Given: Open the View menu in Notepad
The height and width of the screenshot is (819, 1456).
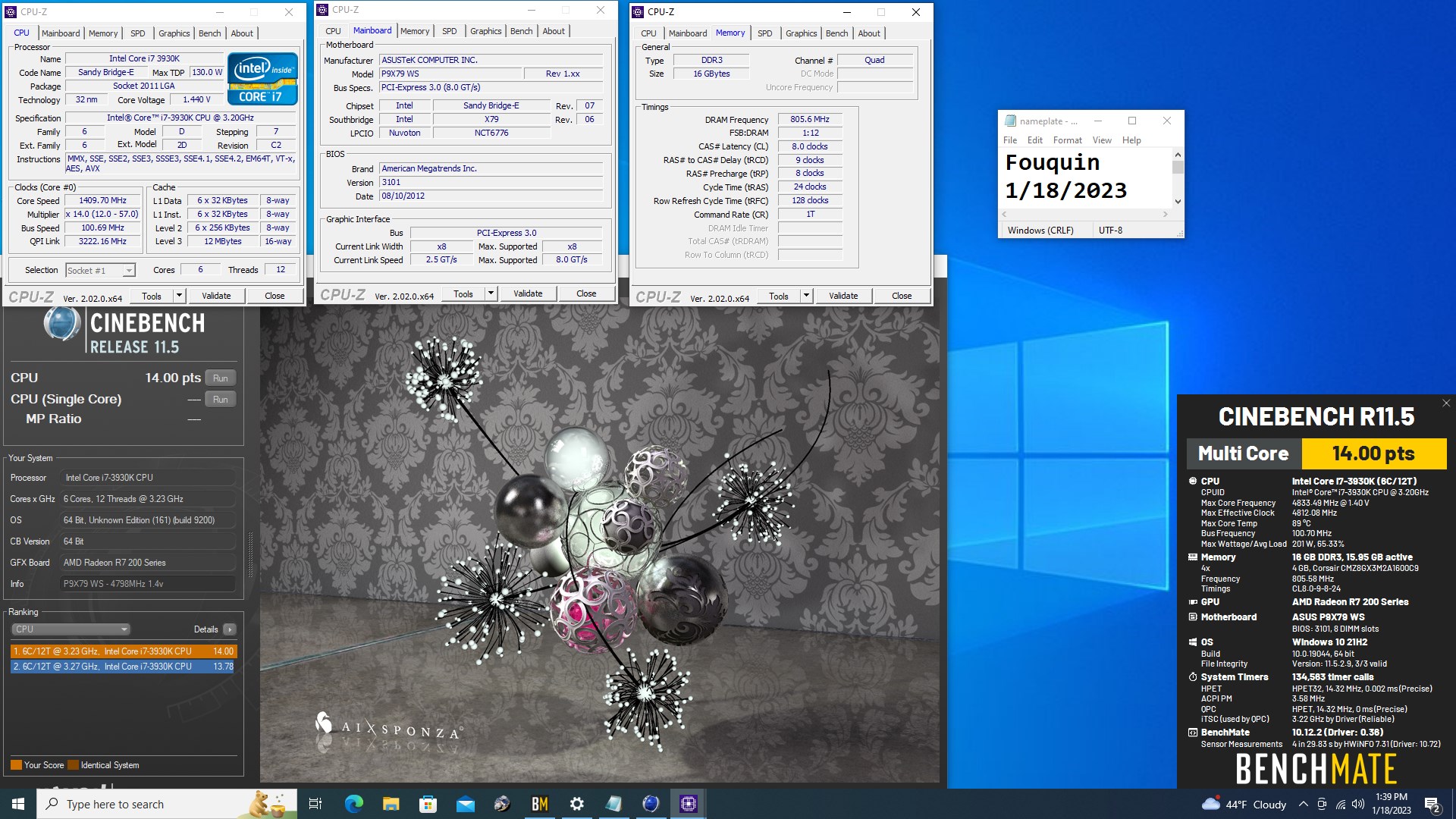Looking at the screenshot, I should coord(1102,140).
